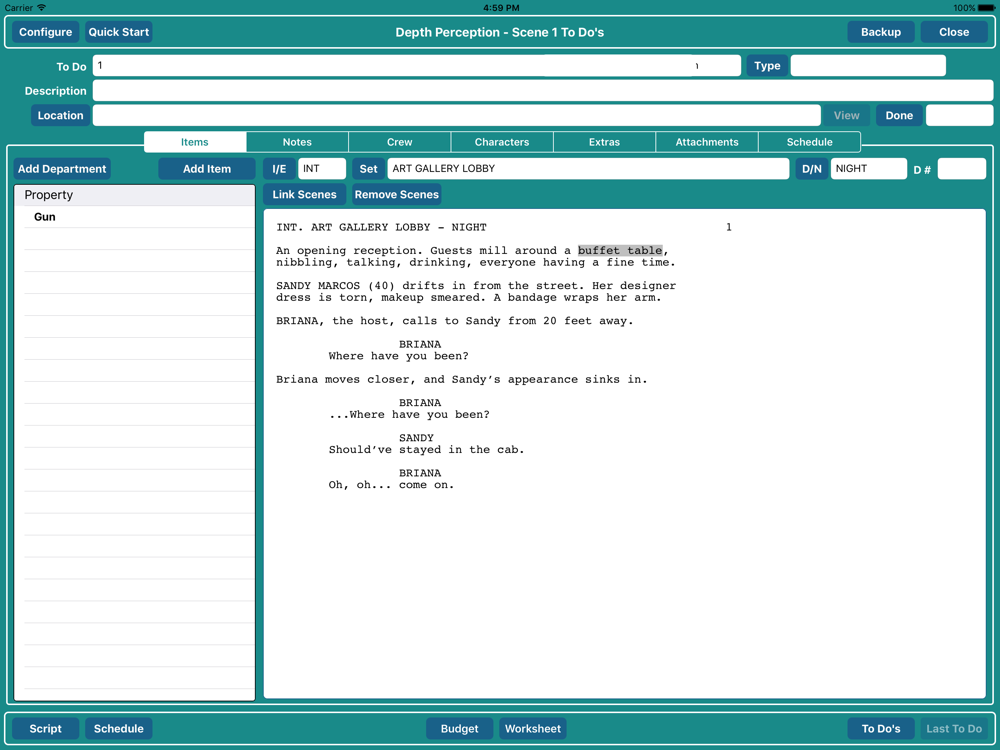1000x750 pixels.
Task: Check the battery icon in status bar
Action: (986, 8)
